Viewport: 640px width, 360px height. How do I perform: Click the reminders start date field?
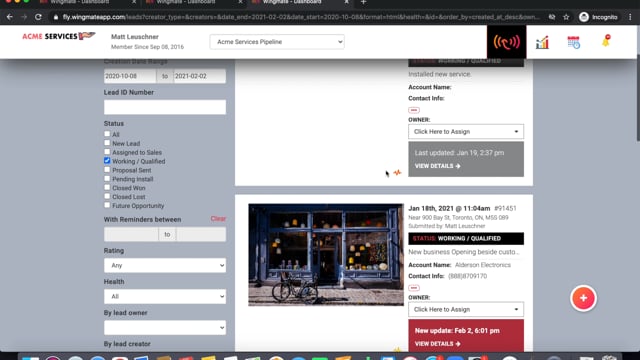click(x=131, y=234)
